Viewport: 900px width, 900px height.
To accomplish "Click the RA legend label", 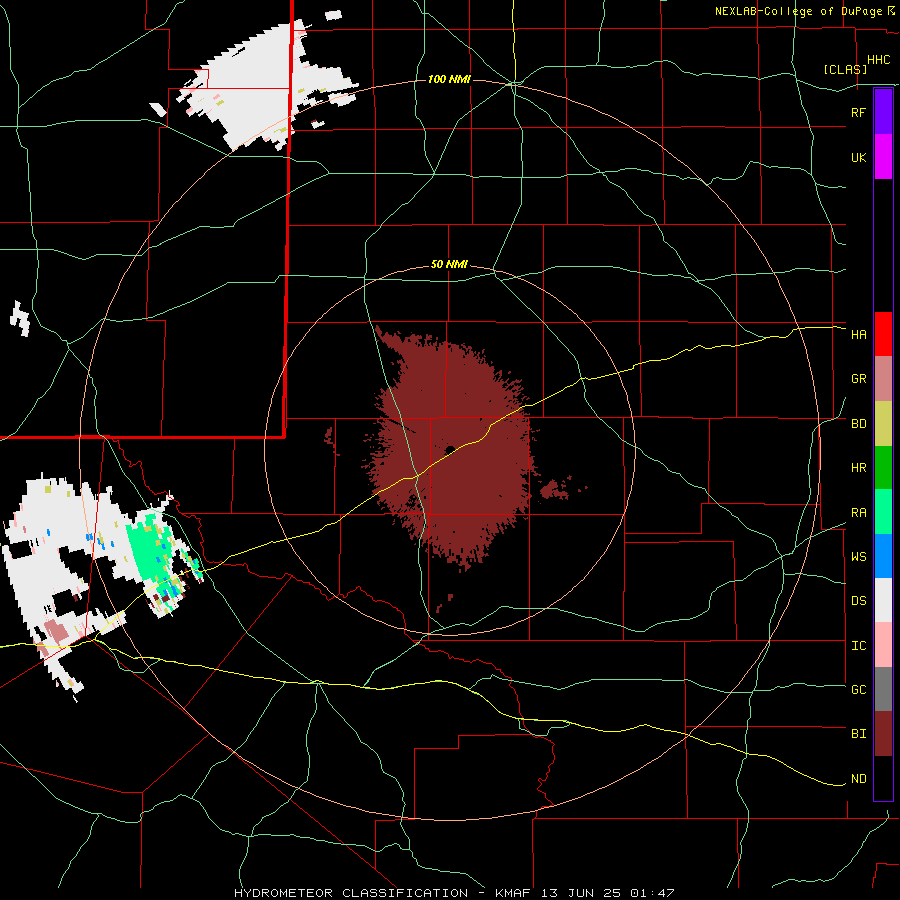I will 858,513.
